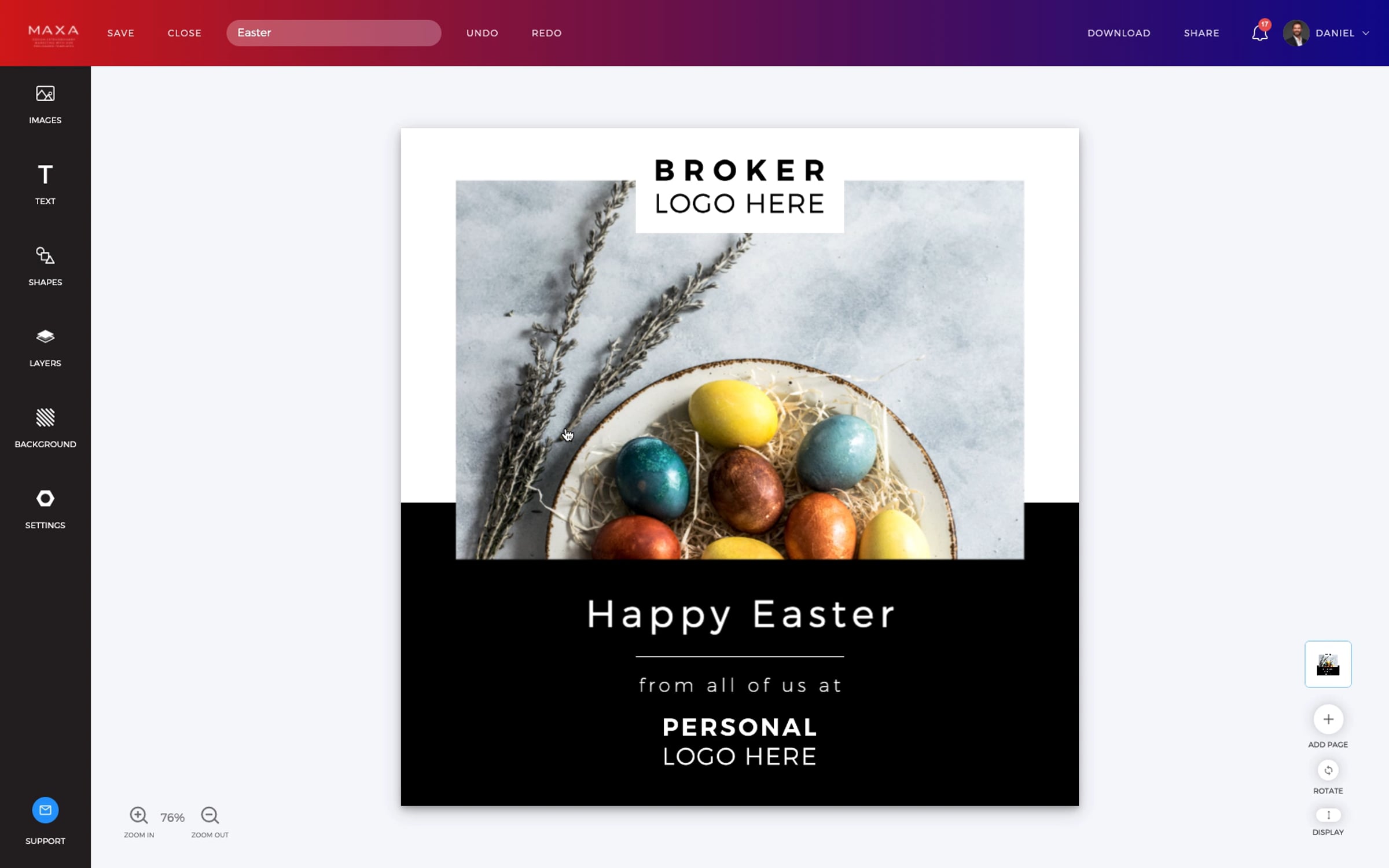Open the Shapes panel
The width and height of the screenshot is (1389, 868).
tap(45, 266)
